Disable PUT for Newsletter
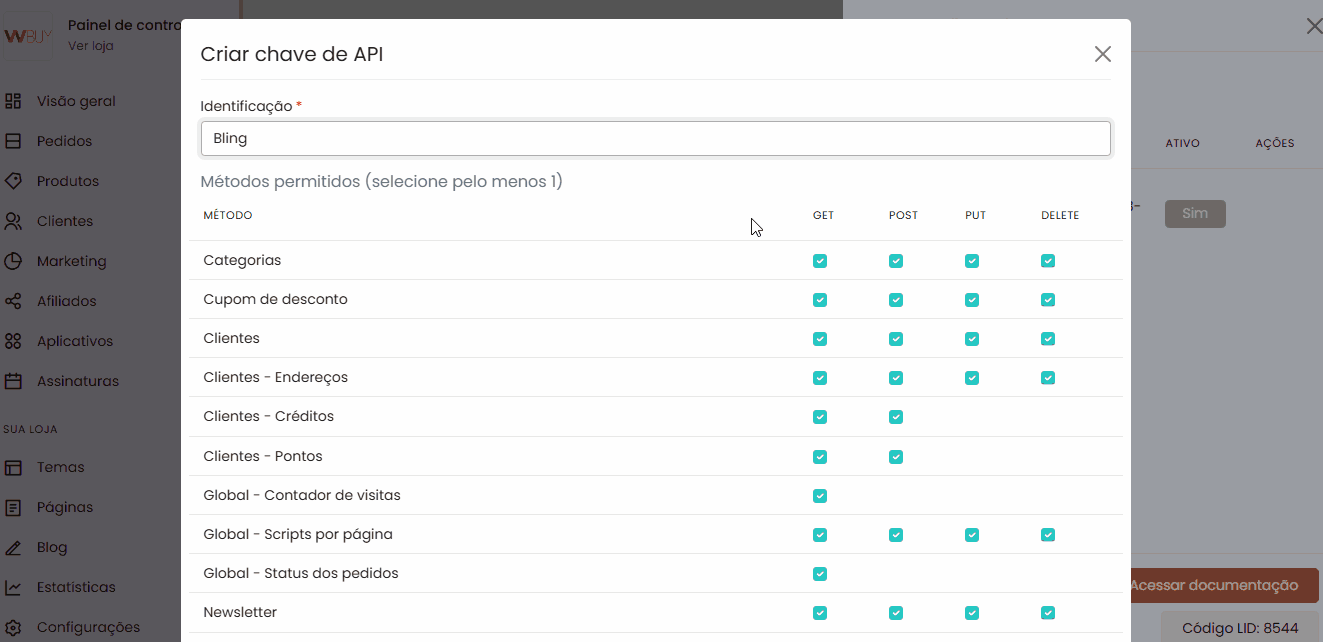The image size is (1323, 642). tap(972, 613)
